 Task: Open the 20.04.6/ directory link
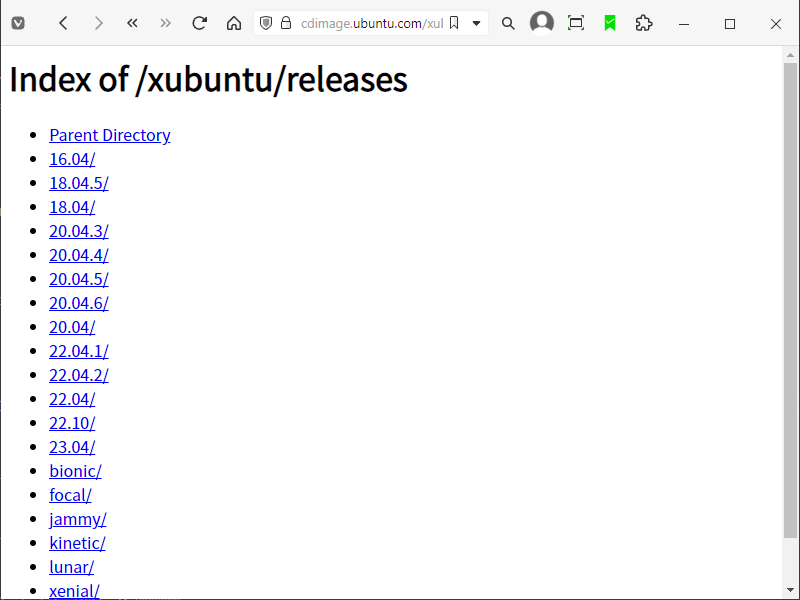click(x=79, y=303)
